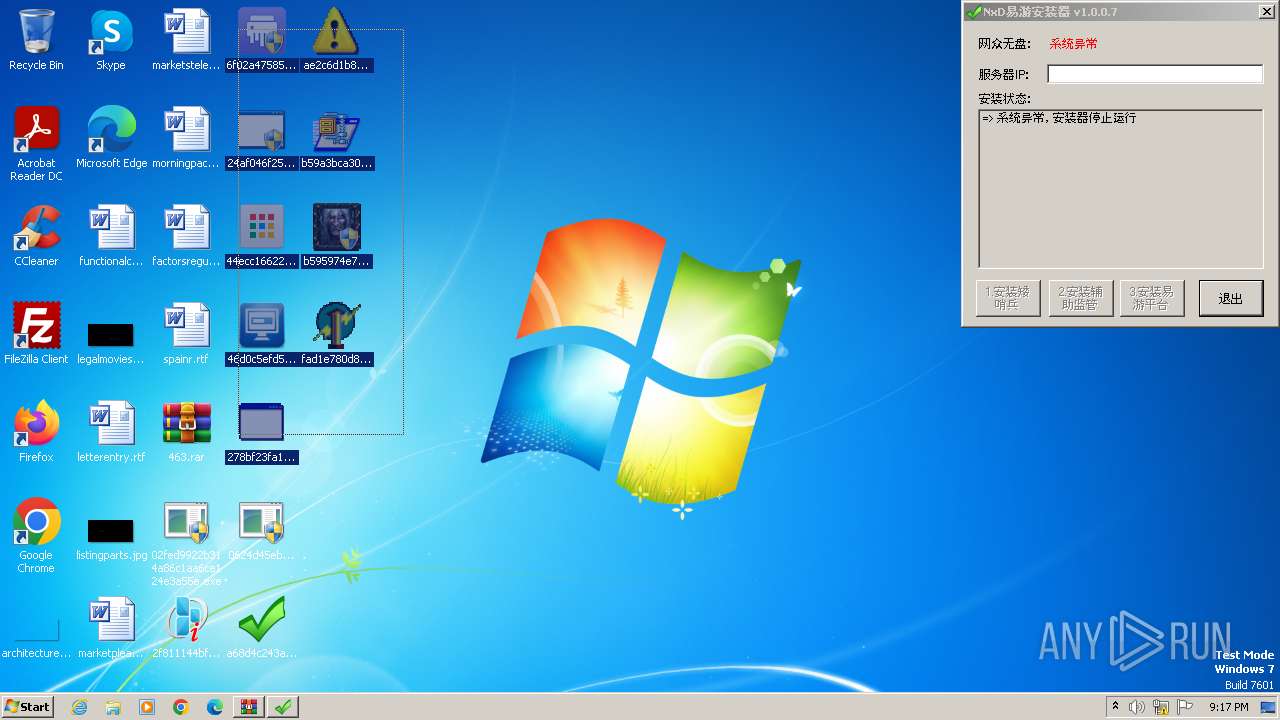Select the 2f811144bf info icon
The width and height of the screenshot is (1280, 720).
[186, 628]
